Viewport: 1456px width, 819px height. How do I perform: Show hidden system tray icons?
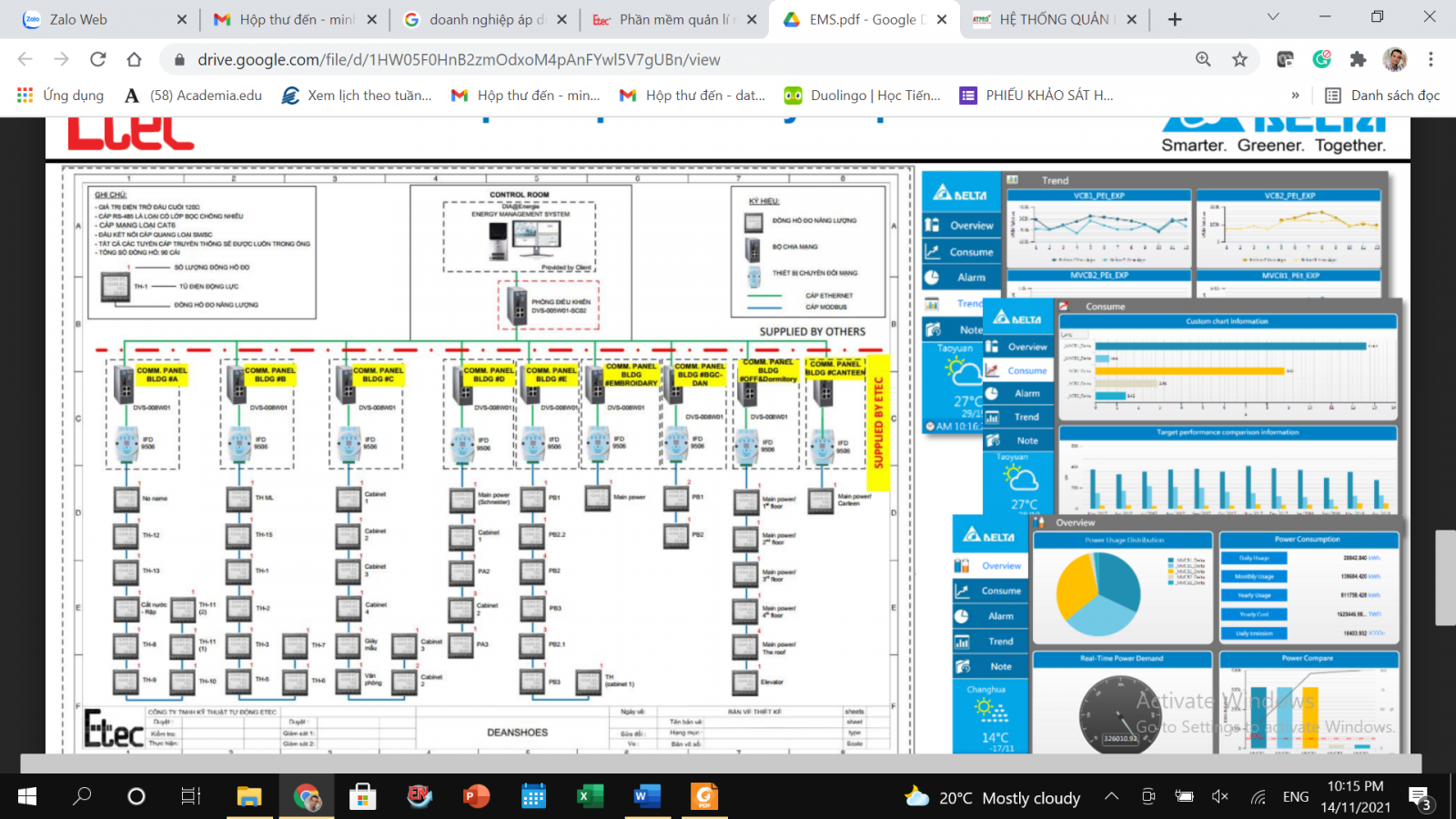click(x=1112, y=797)
